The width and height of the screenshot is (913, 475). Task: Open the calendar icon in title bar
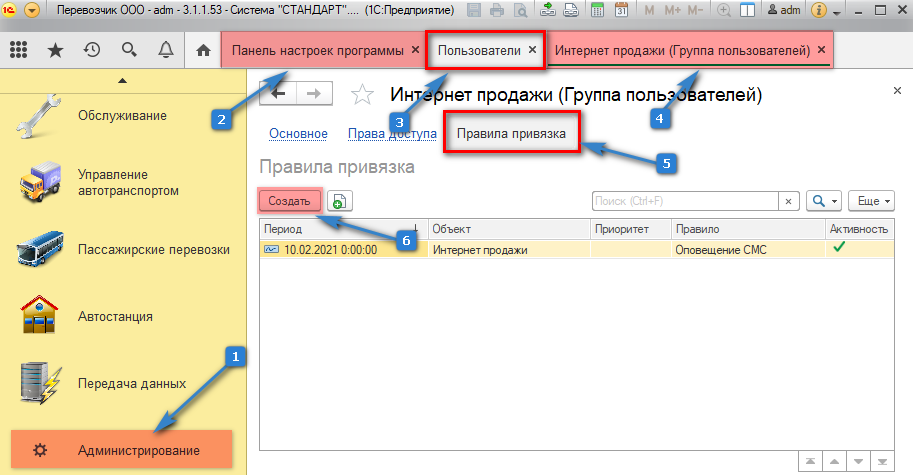pyautogui.click(x=621, y=11)
